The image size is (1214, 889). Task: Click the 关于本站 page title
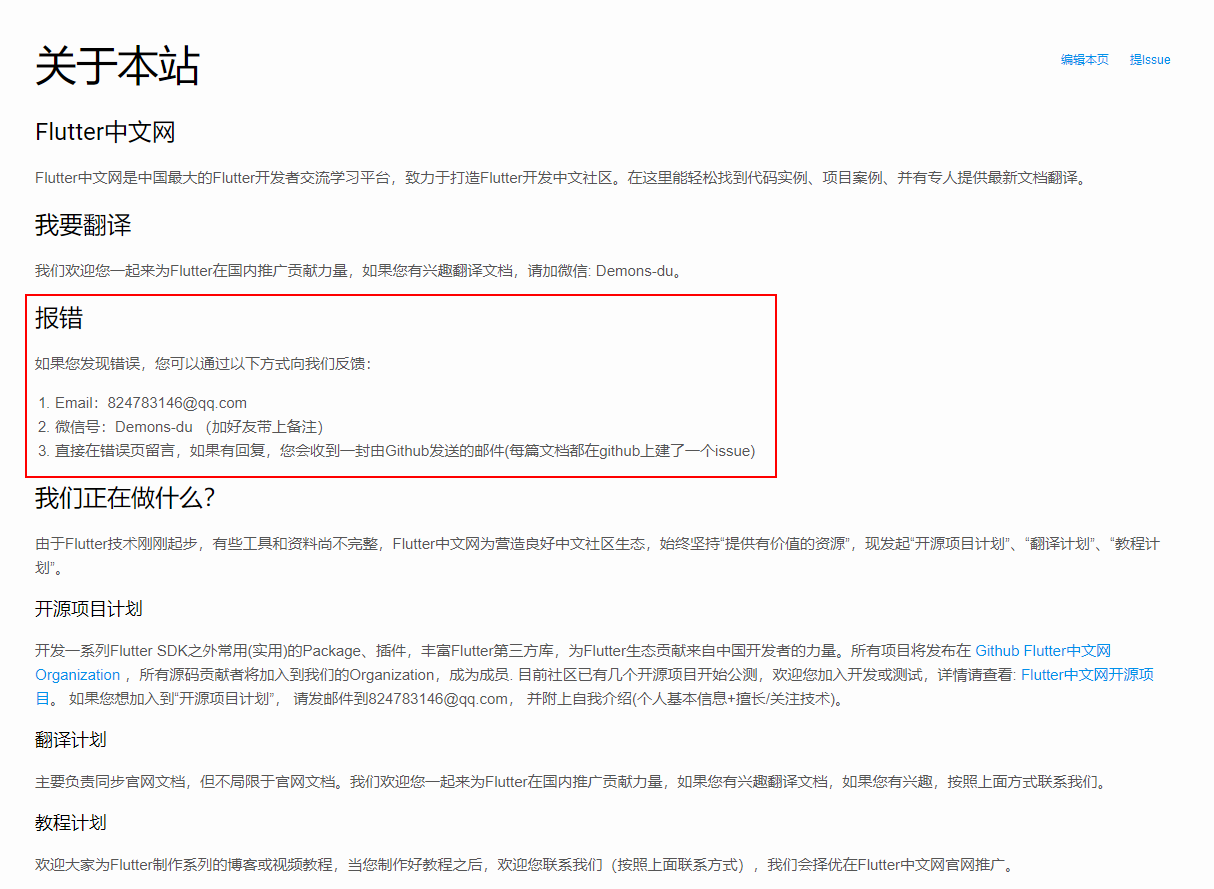click(x=117, y=66)
